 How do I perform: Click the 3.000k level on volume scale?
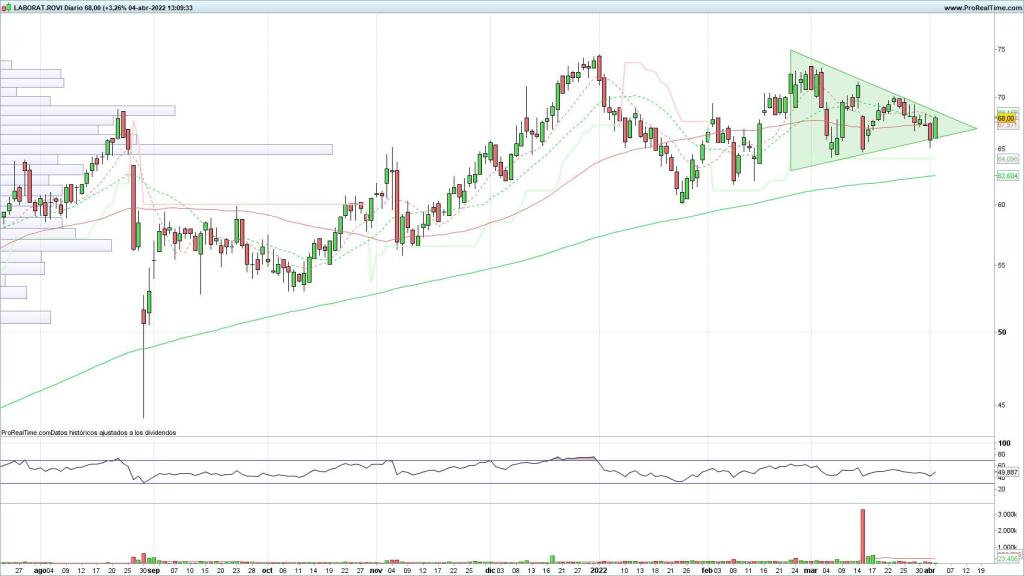click(1006, 513)
